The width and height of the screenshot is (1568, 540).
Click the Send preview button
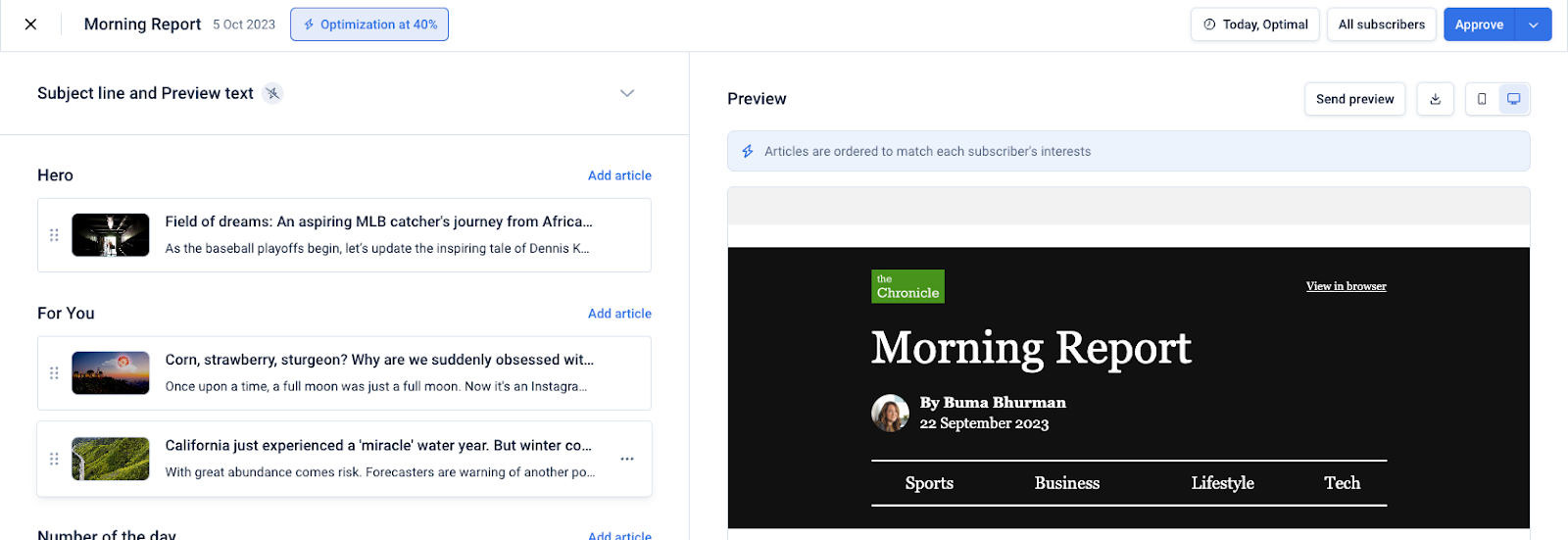(x=1354, y=99)
